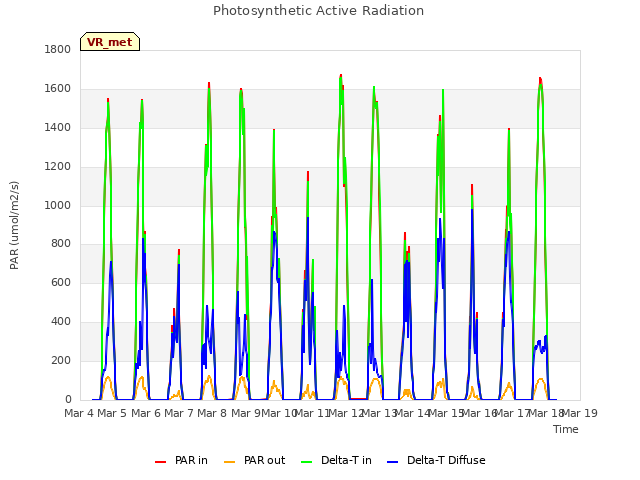Image resolution: width=640 pixels, height=480 pixels.
Task: Select the Delta-T in legend label
Action: [346, 460]
